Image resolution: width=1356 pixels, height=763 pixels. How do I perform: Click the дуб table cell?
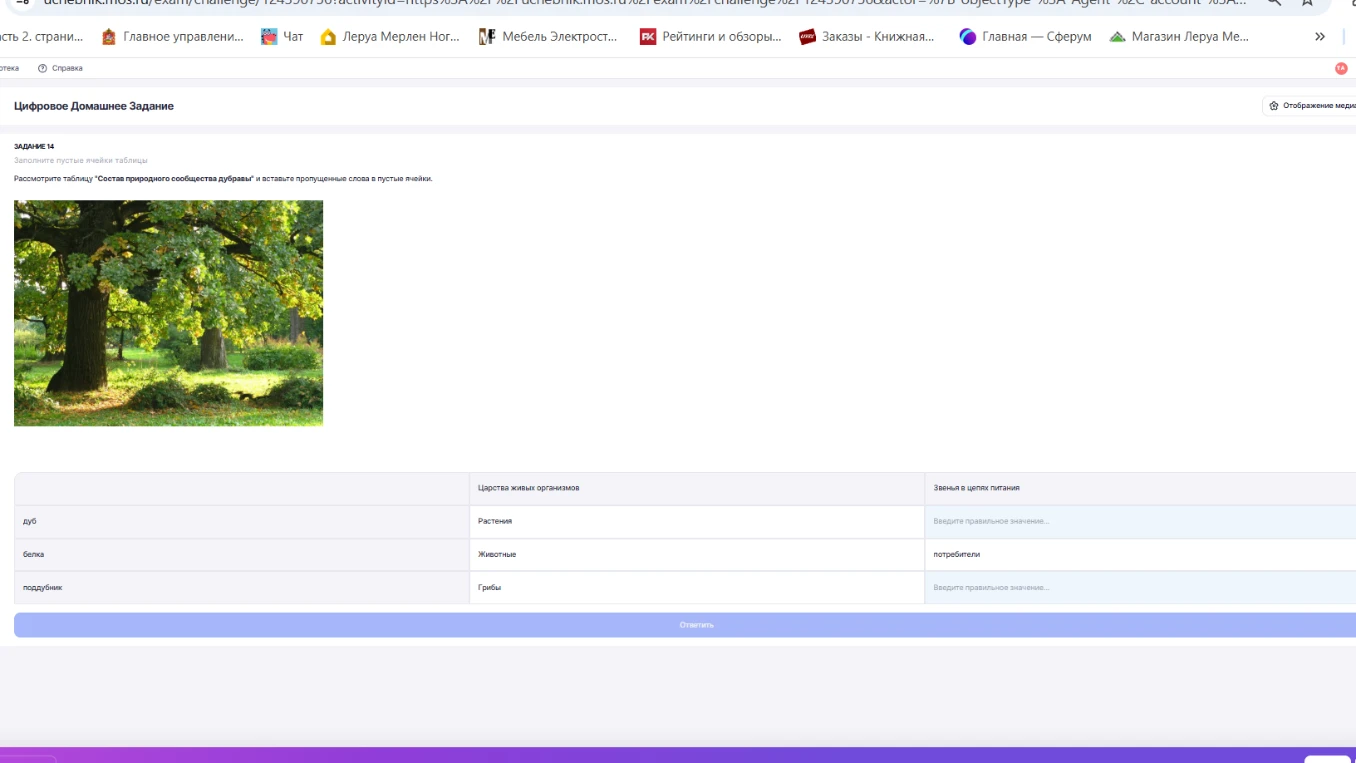pyautogui.click(x=241, y=521)
